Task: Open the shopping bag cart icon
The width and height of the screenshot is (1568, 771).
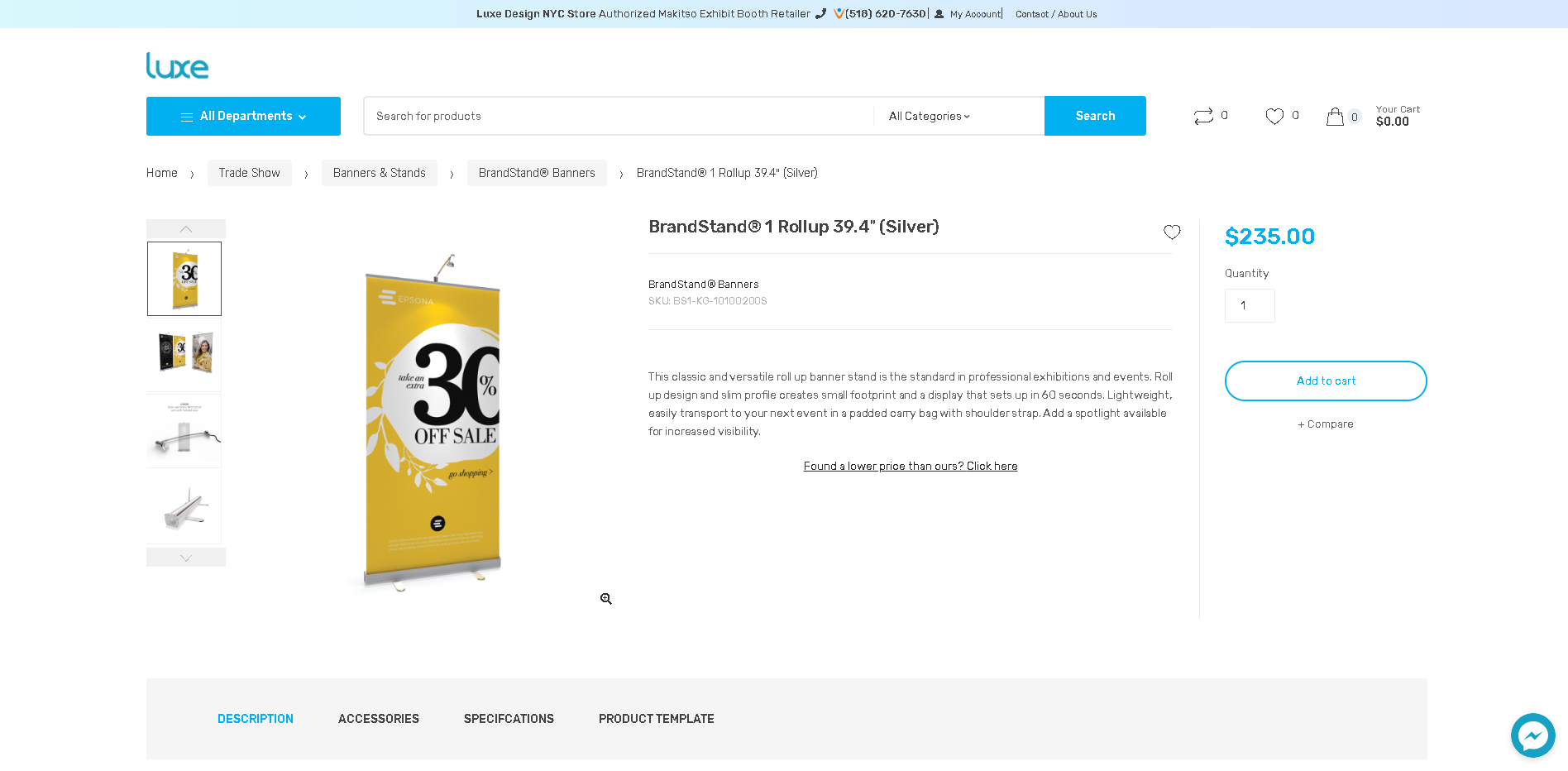Action: click(1335, 117)
